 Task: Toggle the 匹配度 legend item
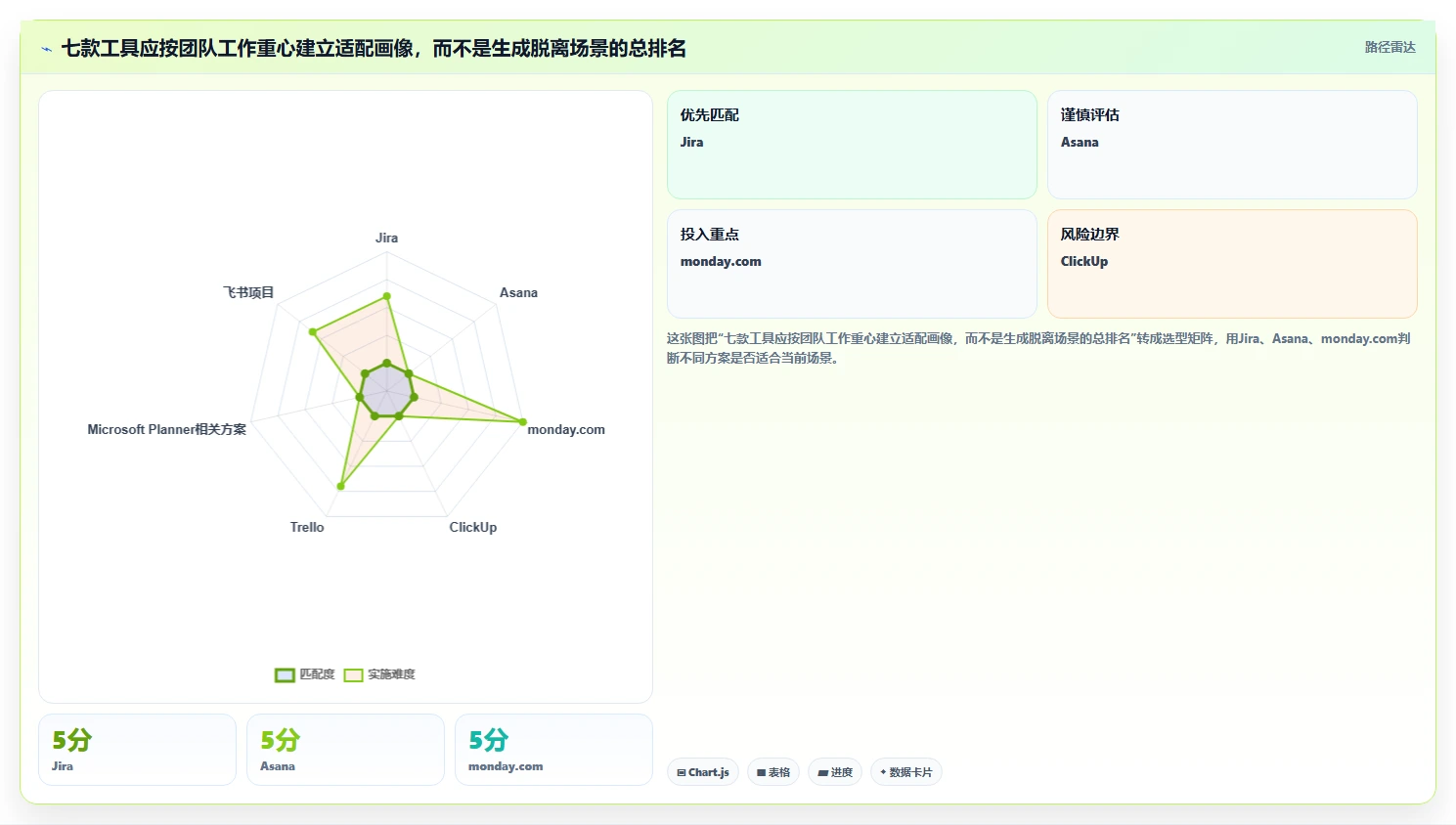click(x=305, y=674)
